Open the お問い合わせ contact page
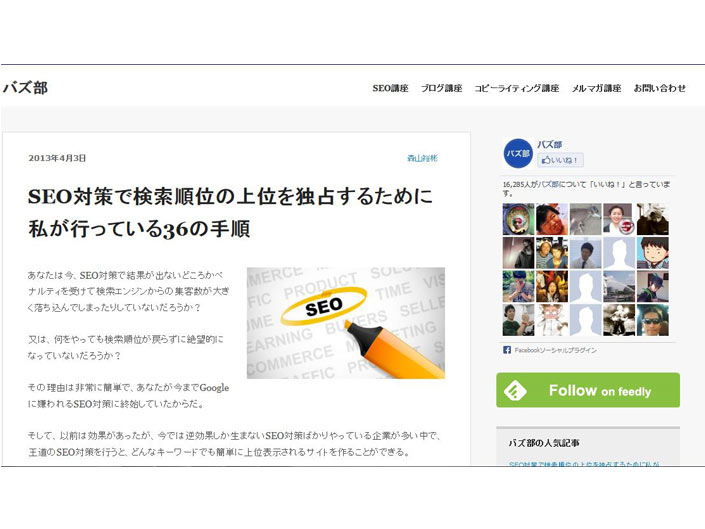This screenshot has height=529, width=705. point(660,89)
